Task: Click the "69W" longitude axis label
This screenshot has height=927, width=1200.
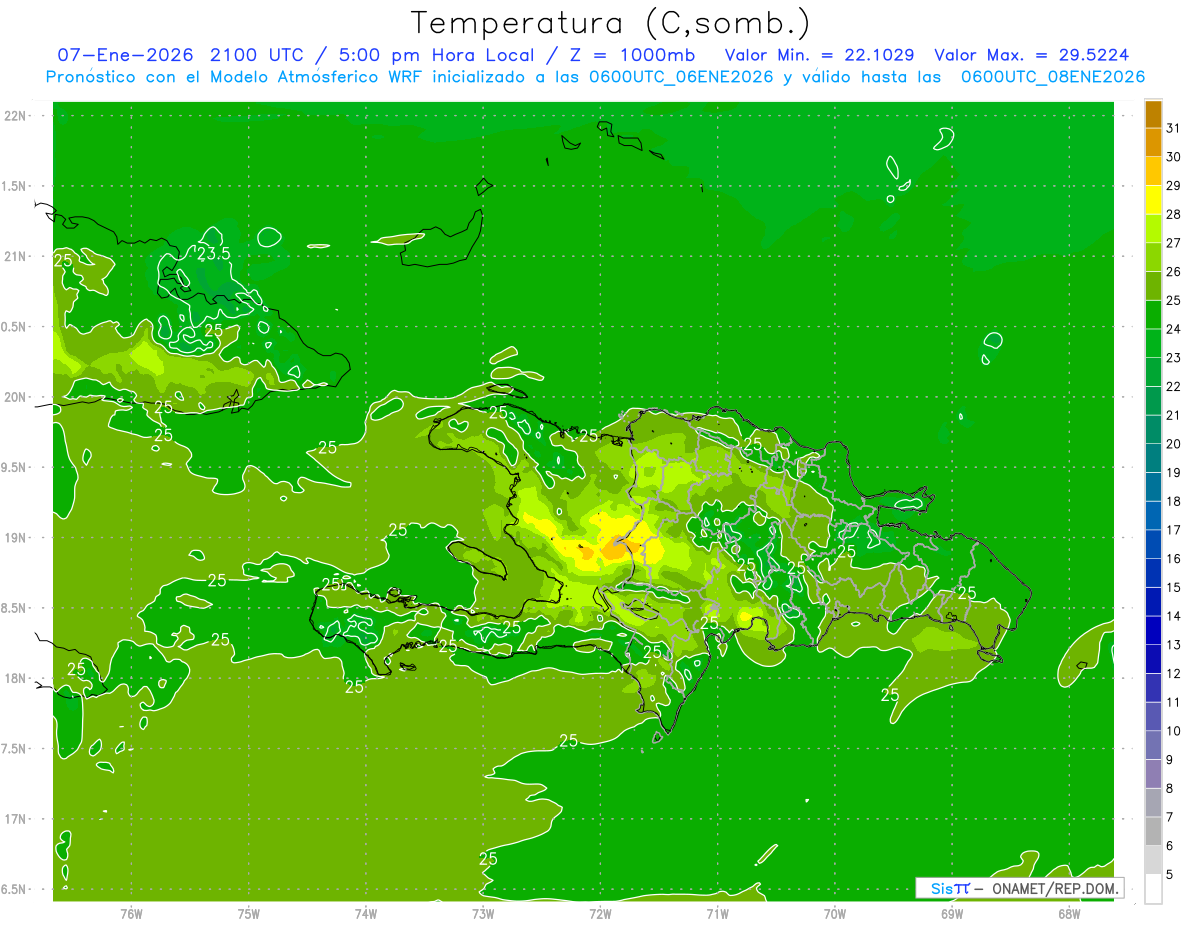Action: point(952,913)
